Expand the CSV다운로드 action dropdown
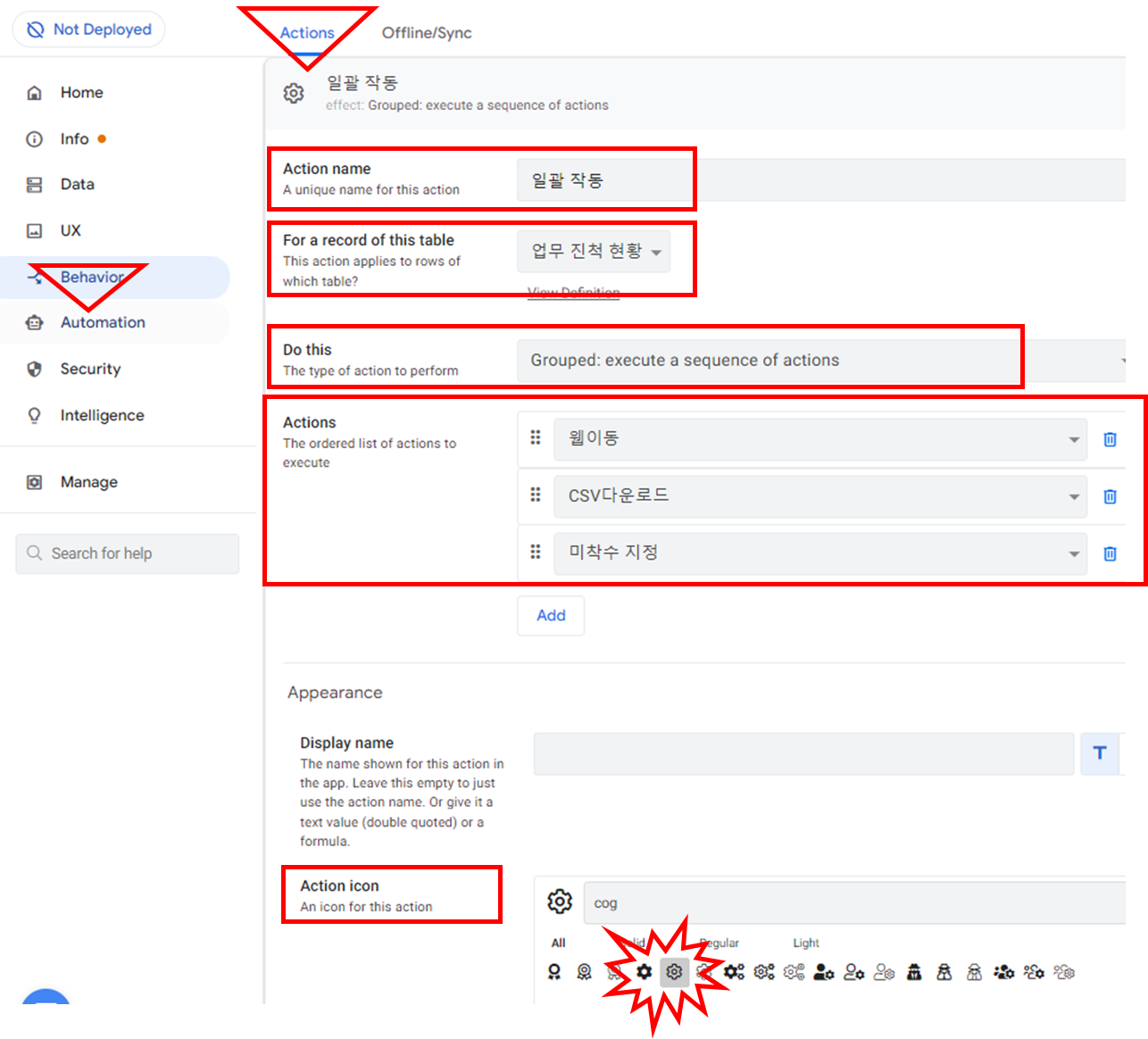1148x1039 pixels. [x=820, y=496]
